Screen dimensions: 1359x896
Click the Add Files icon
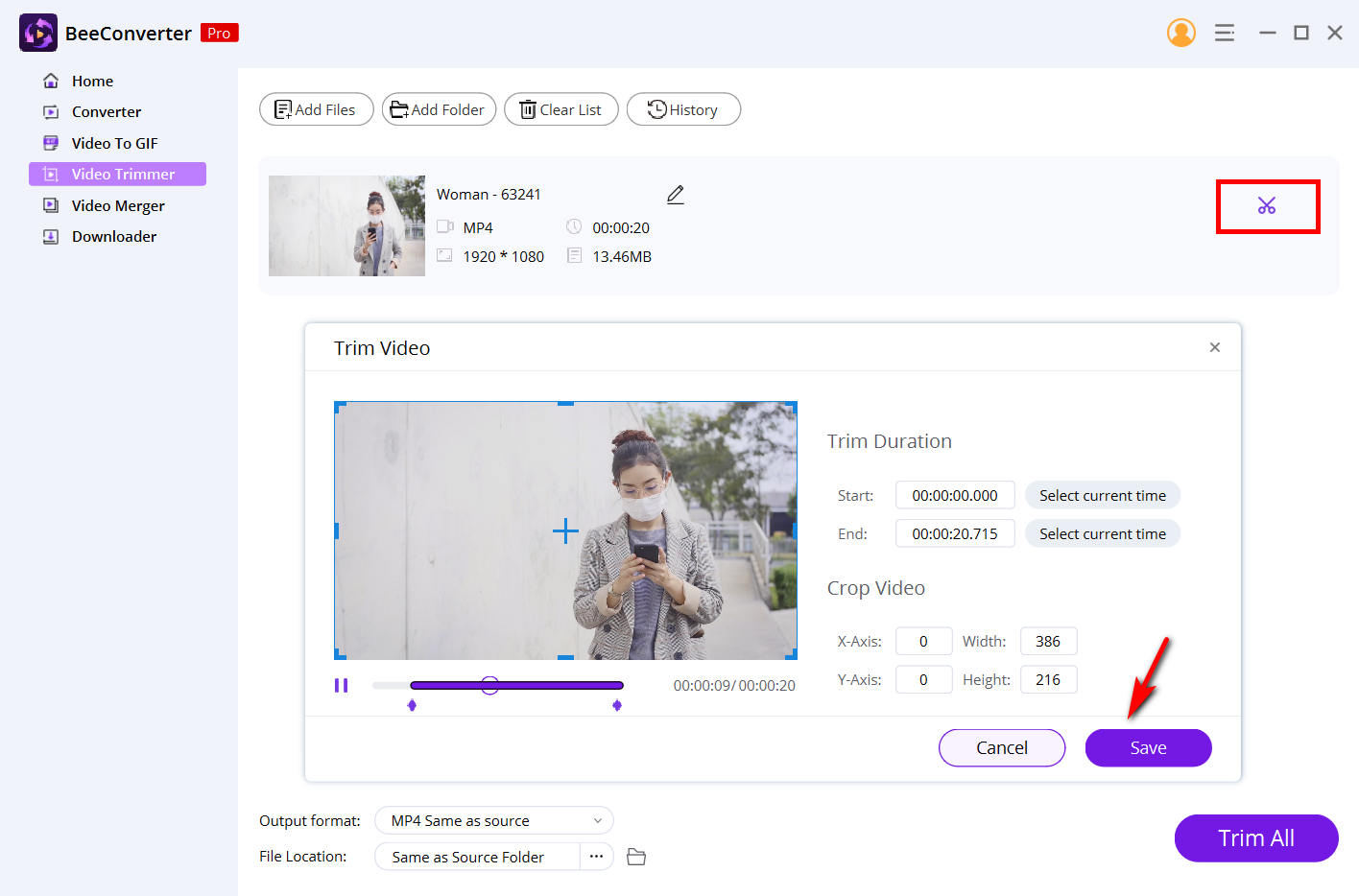[283, 109]
